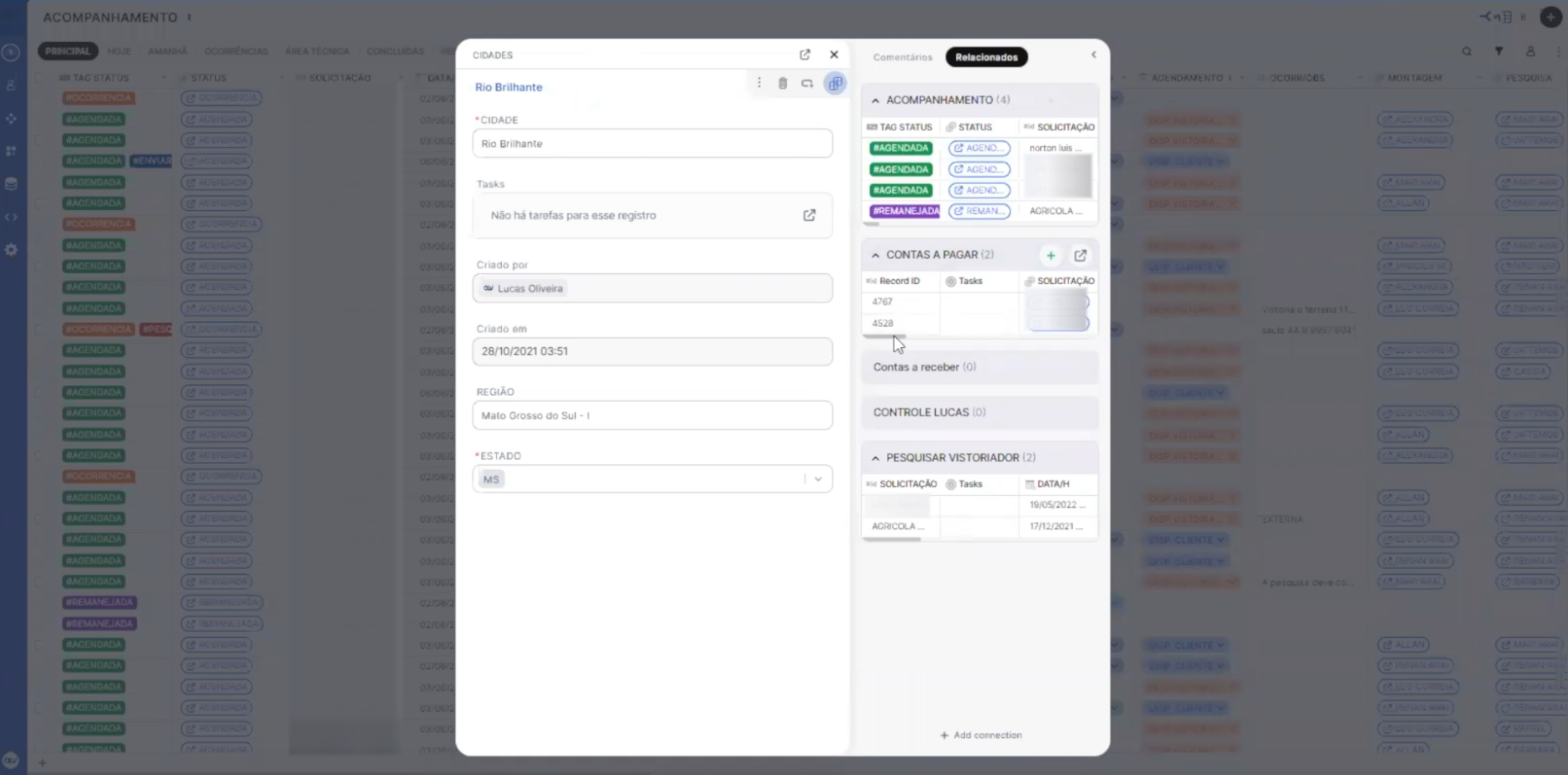Open Contas a Pagar in new view
Screen dimensions: 1568x775
tap(1080, 256)
